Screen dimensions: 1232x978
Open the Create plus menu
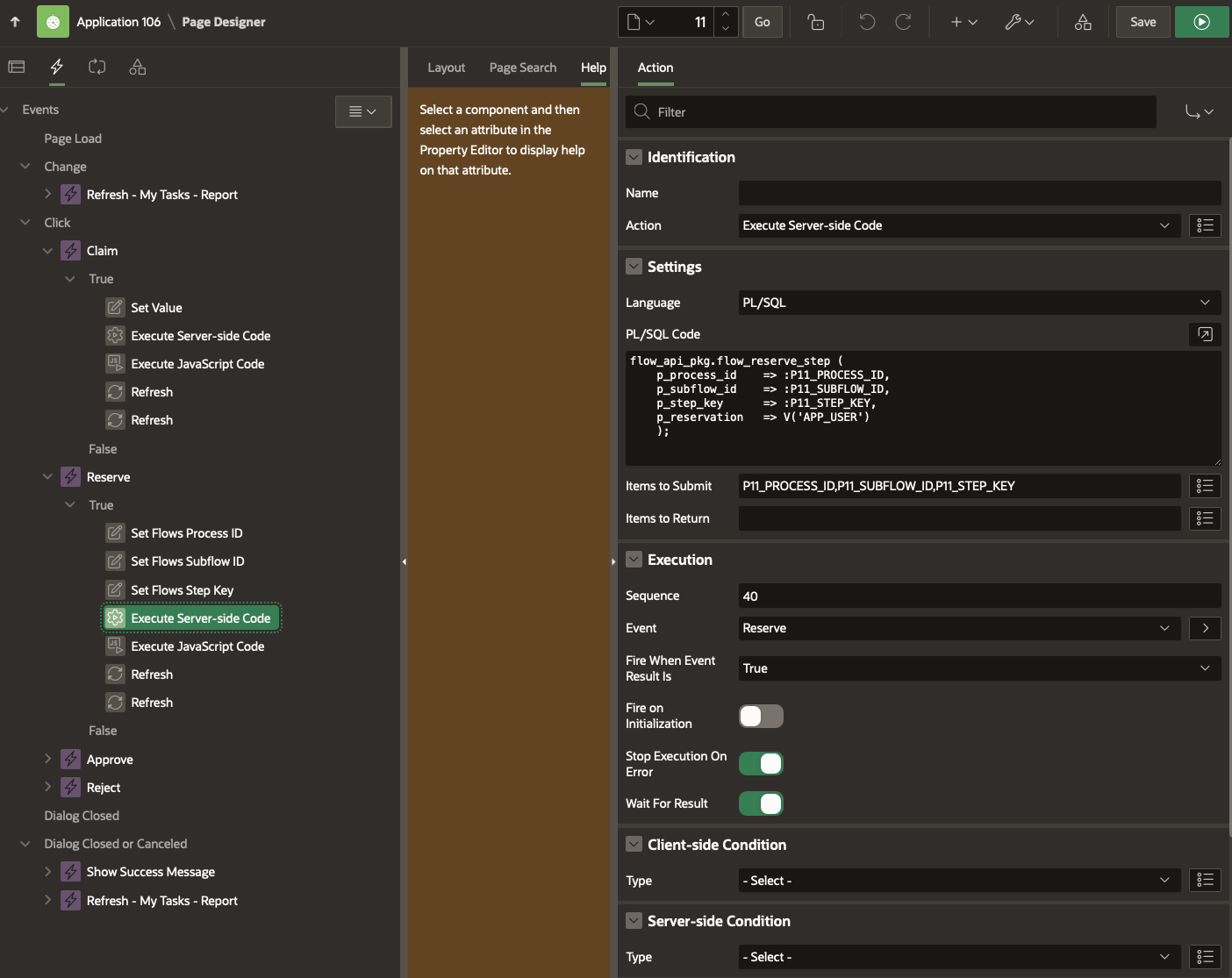(x=963, y=22)
